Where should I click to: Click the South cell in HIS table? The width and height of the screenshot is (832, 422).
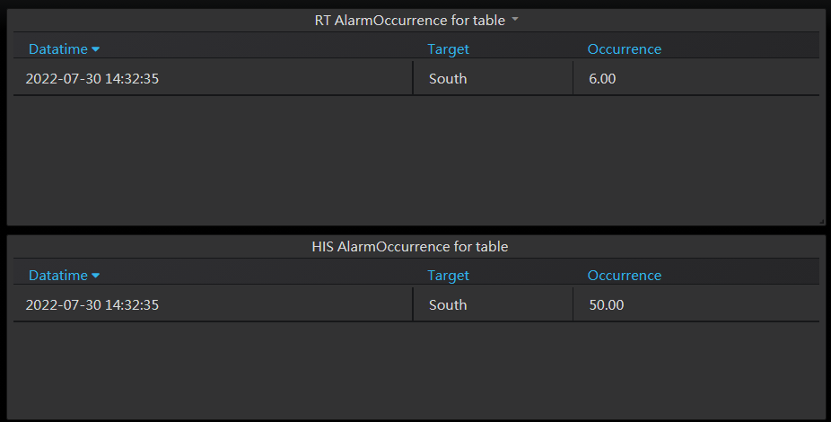[x=448, y=305]
